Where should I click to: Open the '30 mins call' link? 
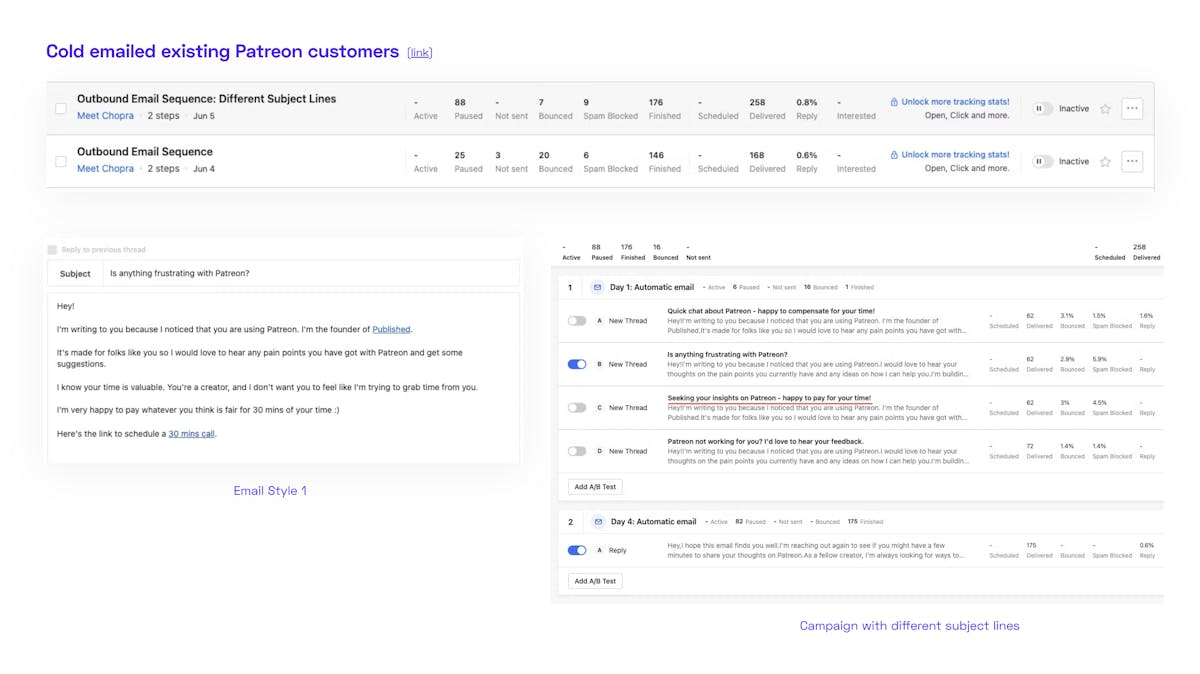(191, 434)
